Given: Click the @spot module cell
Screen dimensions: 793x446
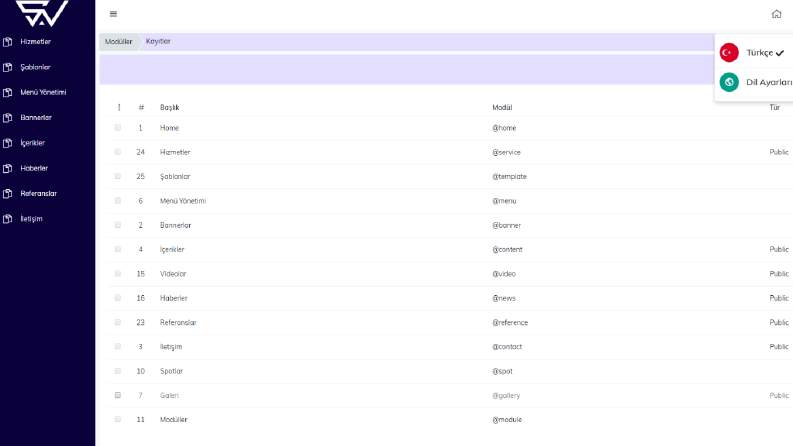Looking at the screenshot, I should (x=503, y=371).
